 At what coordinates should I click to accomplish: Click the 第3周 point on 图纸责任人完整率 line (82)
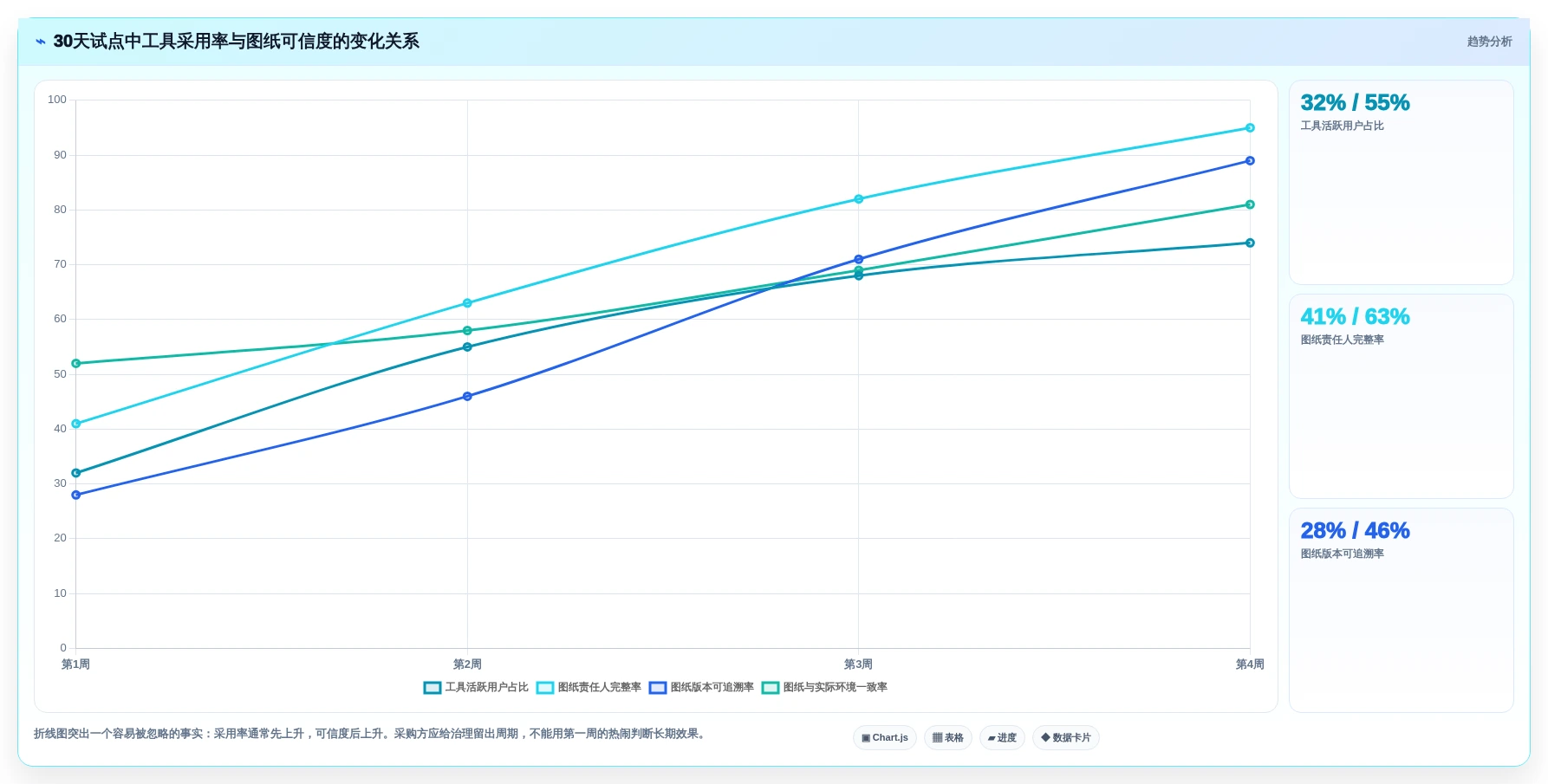[859, 199]
